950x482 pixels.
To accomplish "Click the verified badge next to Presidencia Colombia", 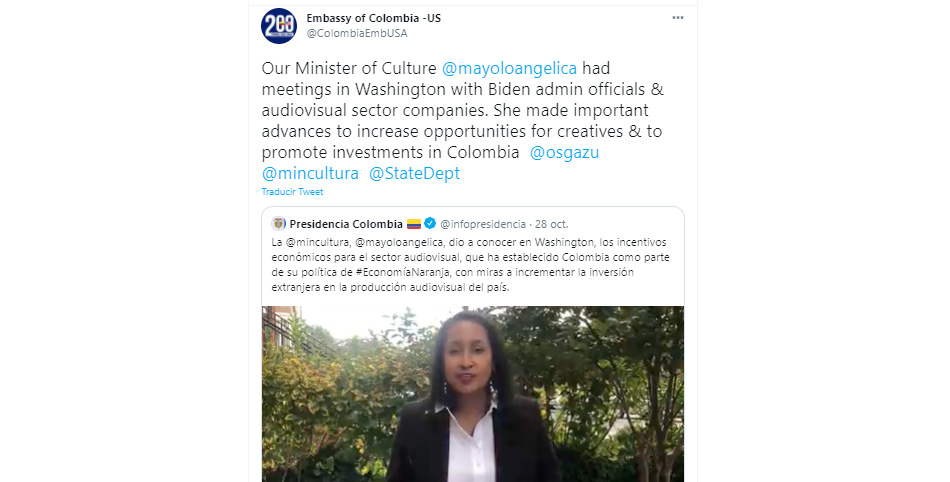I will (430, 223).
